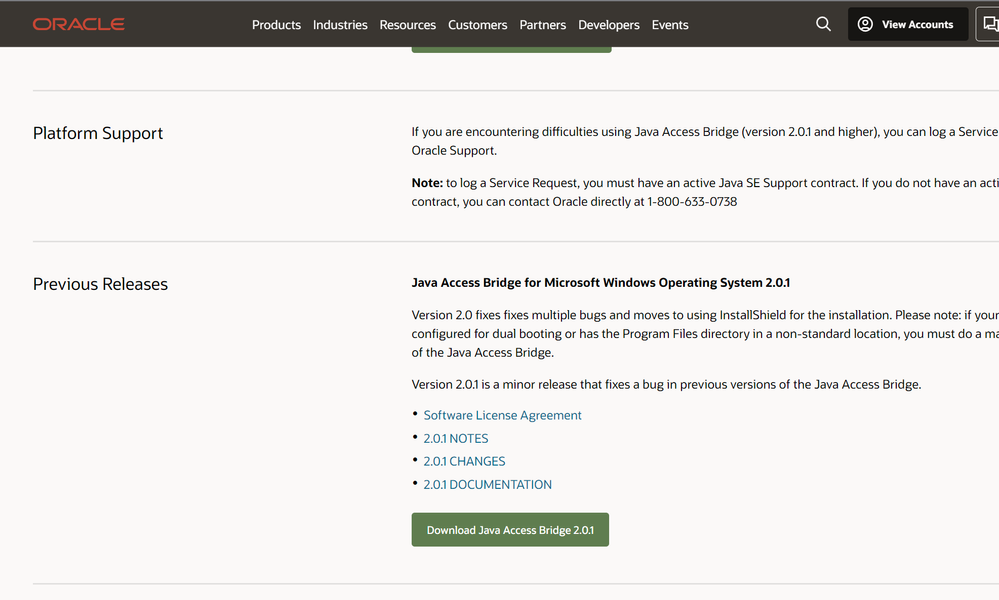Click the Platform Support section heading

click(x=98, y=133)
